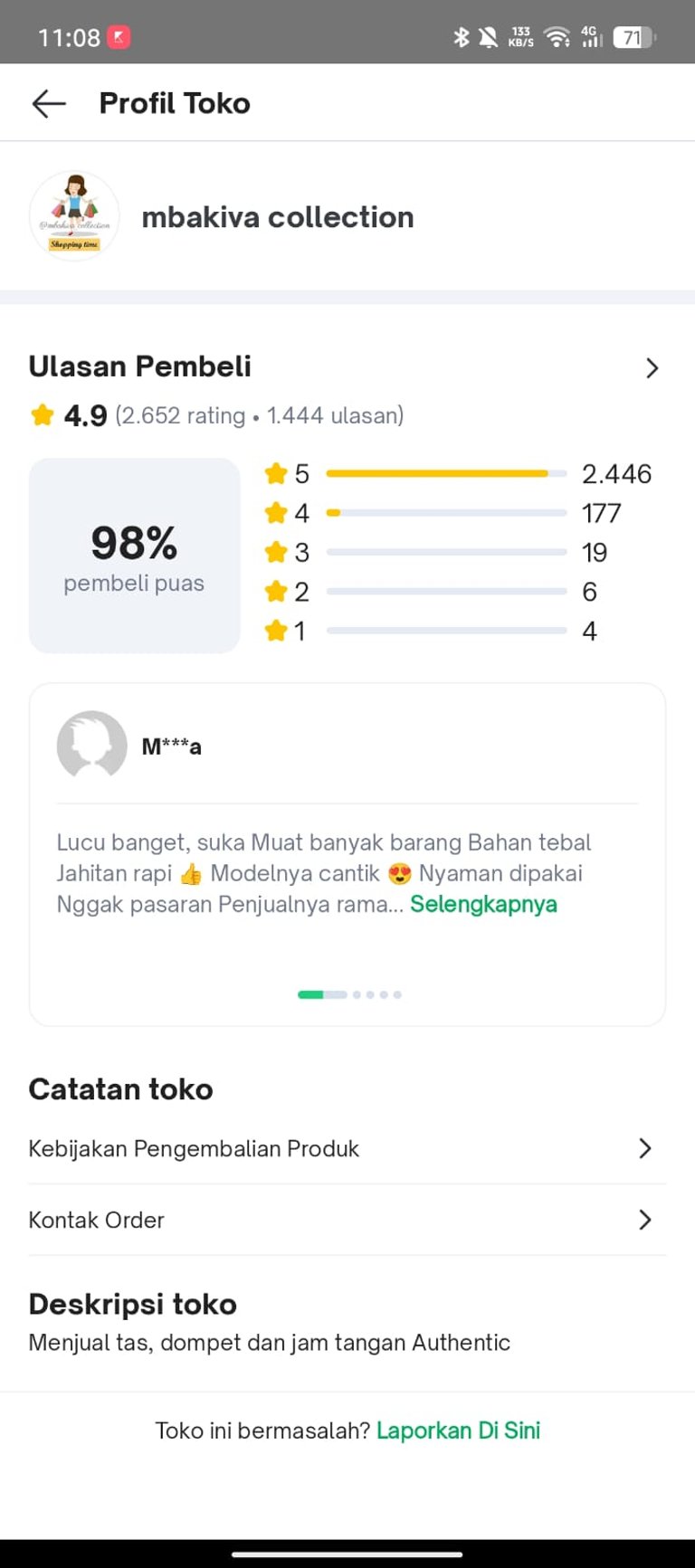The image size is (695, 1568).
Task: Tap the Bluetooth status bar icon
Action: (x=462, y=37)
